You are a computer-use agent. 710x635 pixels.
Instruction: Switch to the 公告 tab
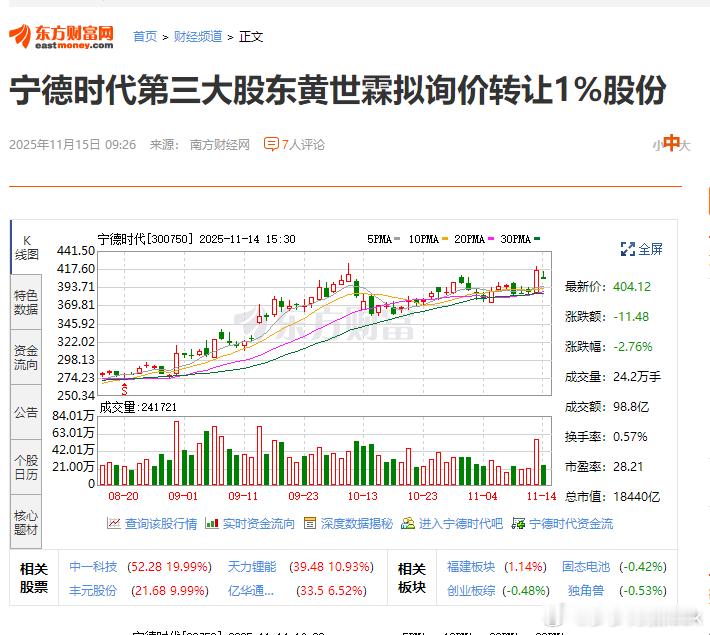point(26,412)
